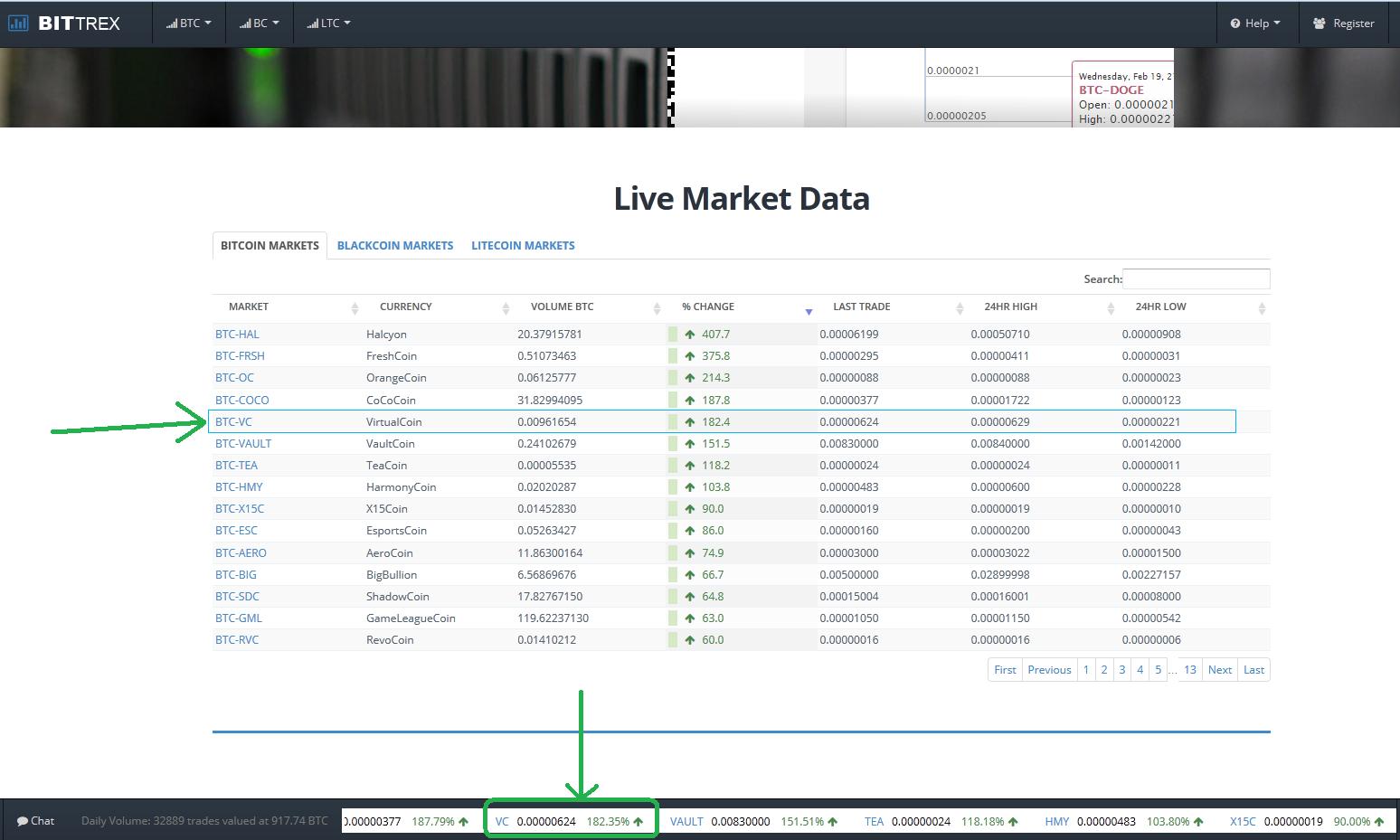Open the Chat panel

click(x=36, y=821)
